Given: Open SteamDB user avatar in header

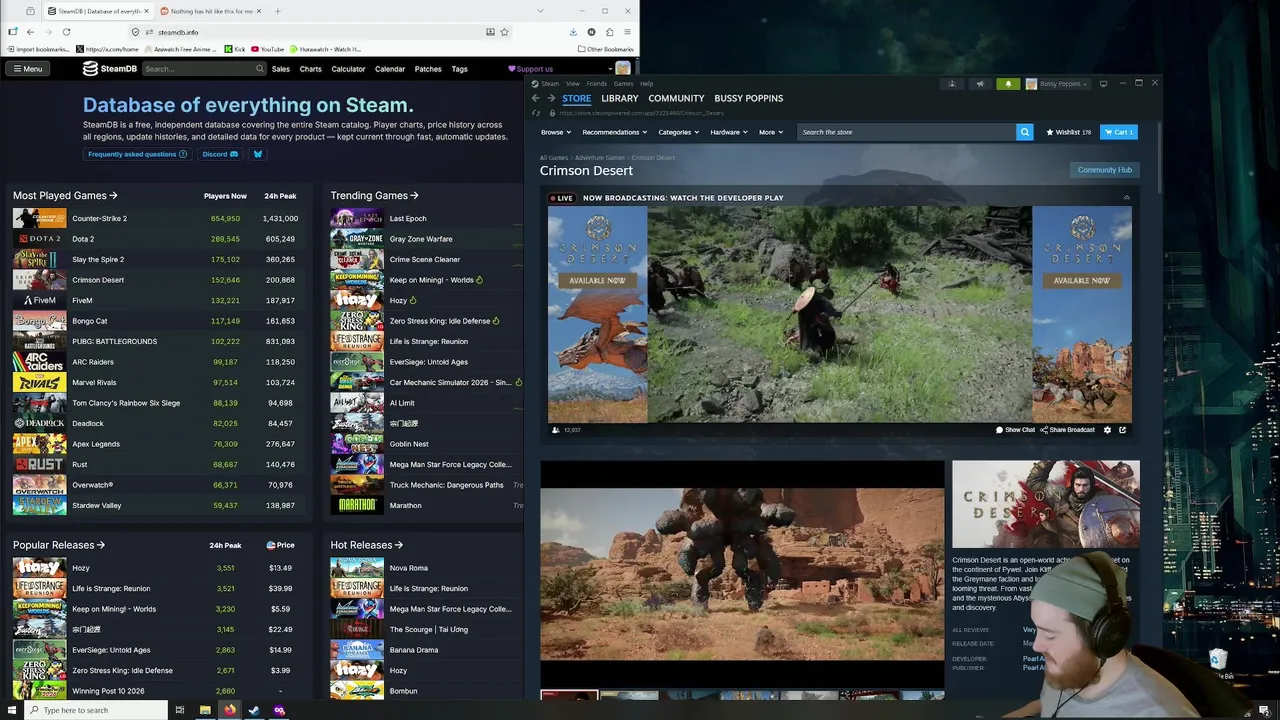Looking at the screenshot, I should 622,69.
